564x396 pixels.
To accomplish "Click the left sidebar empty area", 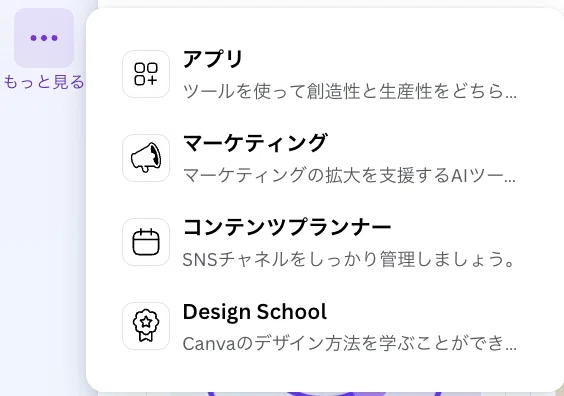I will (x=43, y=234).
